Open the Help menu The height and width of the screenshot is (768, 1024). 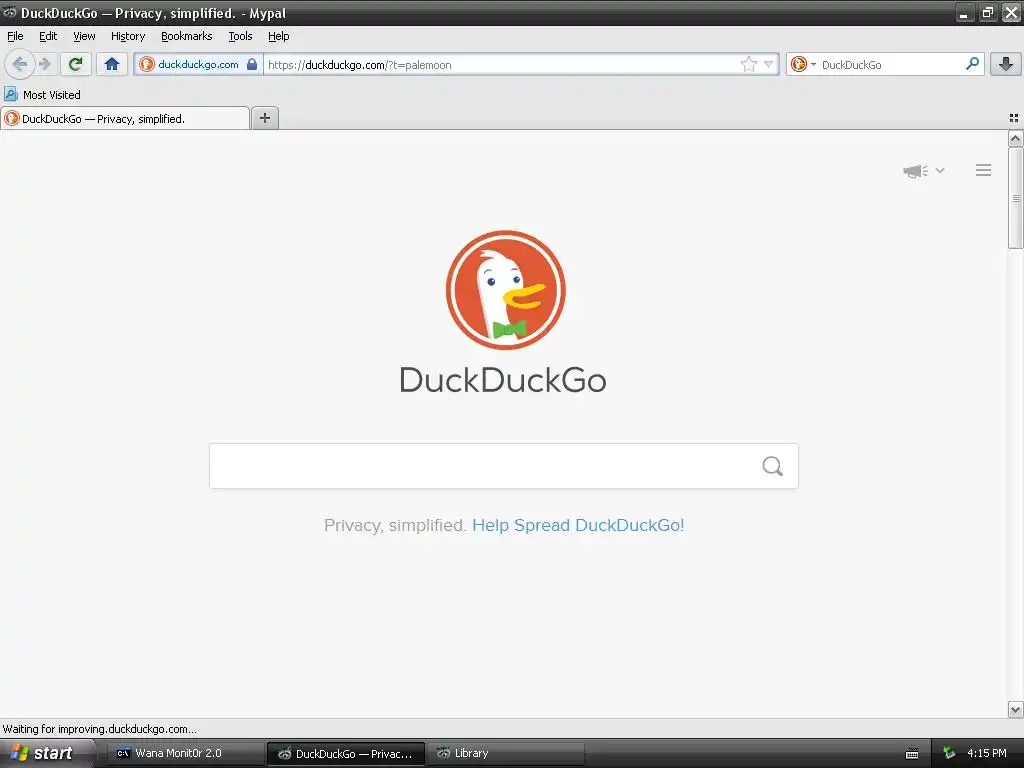[x=278, y=36]
